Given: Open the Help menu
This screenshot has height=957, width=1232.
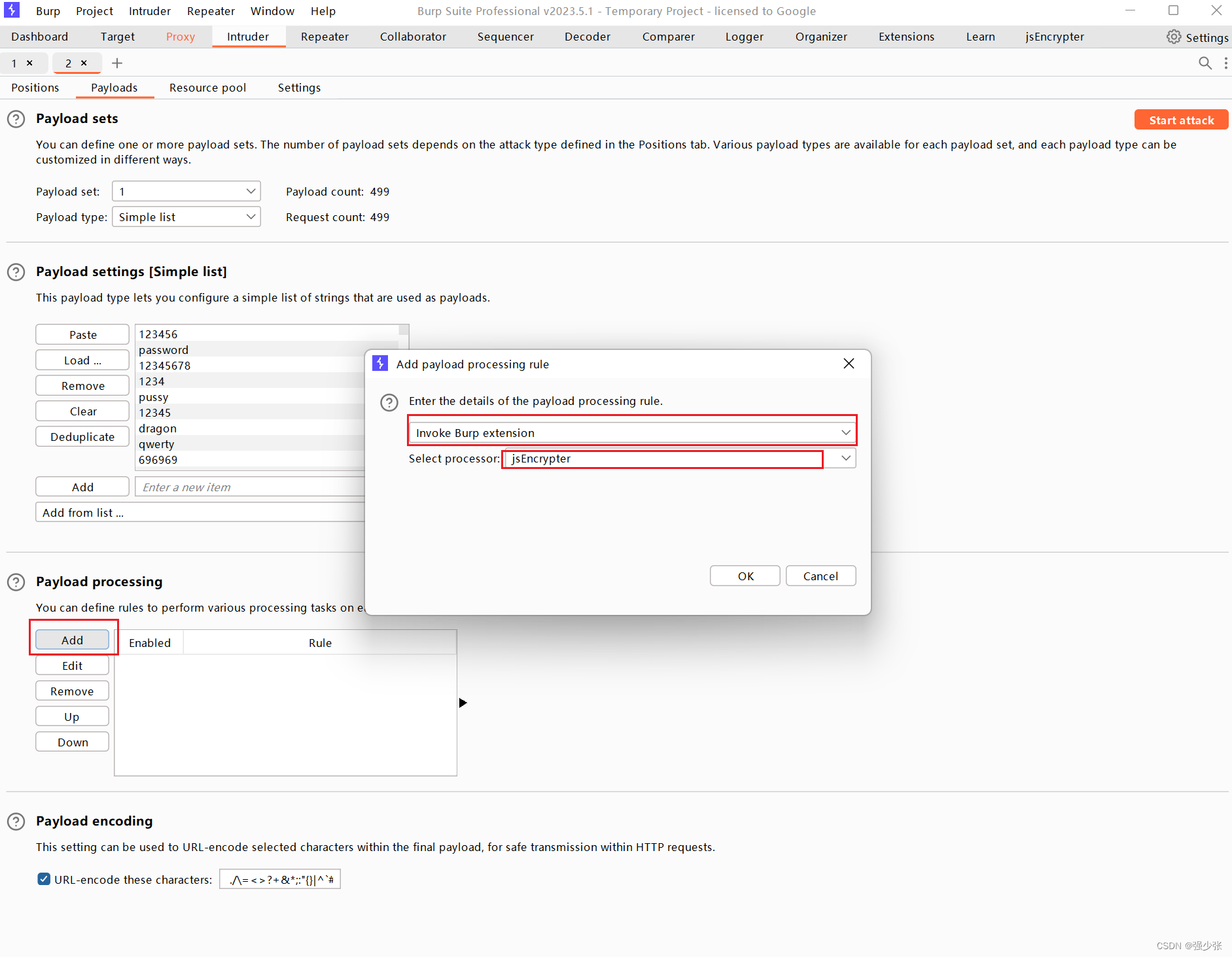Looking at the screenshot, I should point(323,11).
